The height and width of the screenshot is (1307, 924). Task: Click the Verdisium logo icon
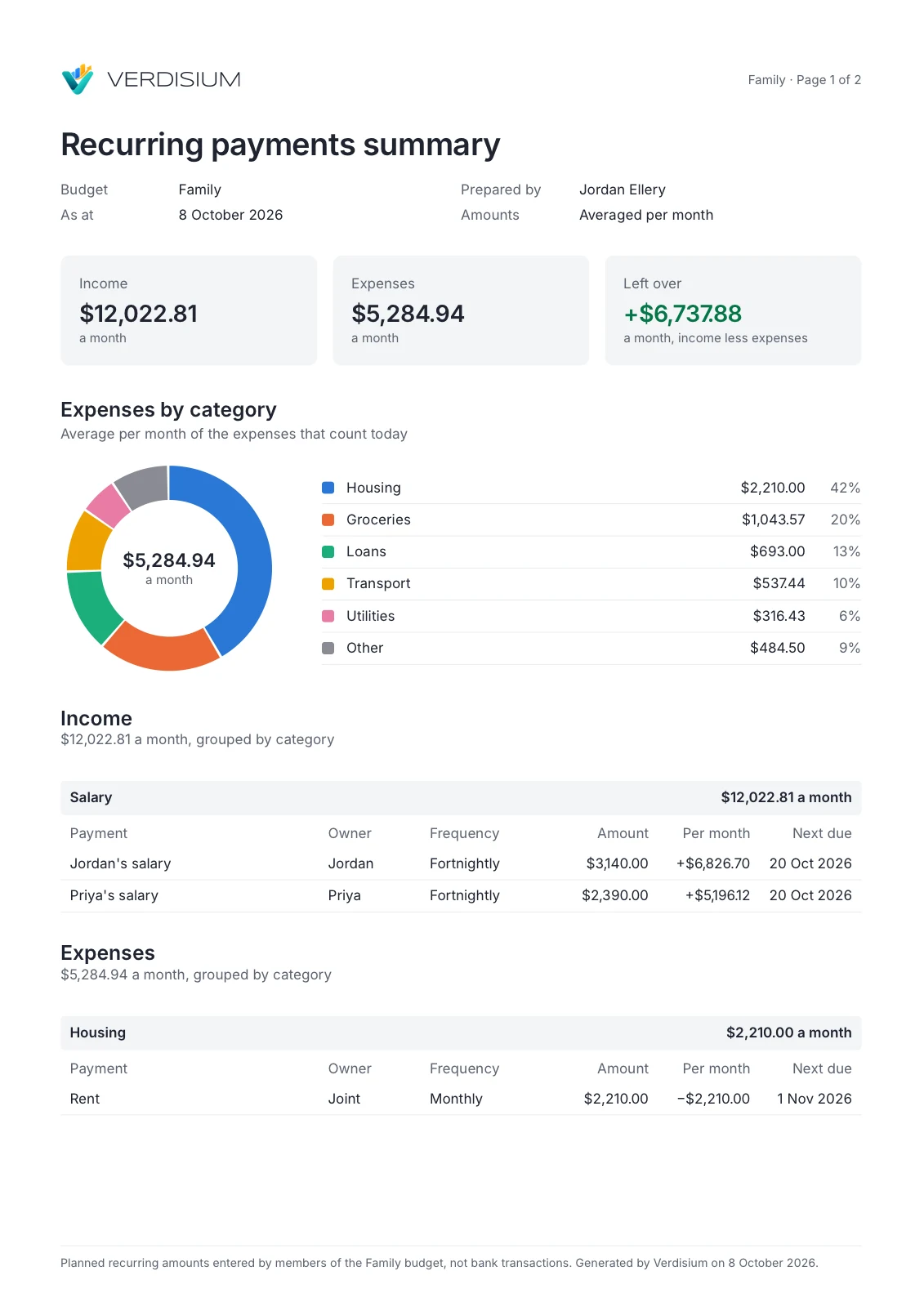(x=78, y=79)
